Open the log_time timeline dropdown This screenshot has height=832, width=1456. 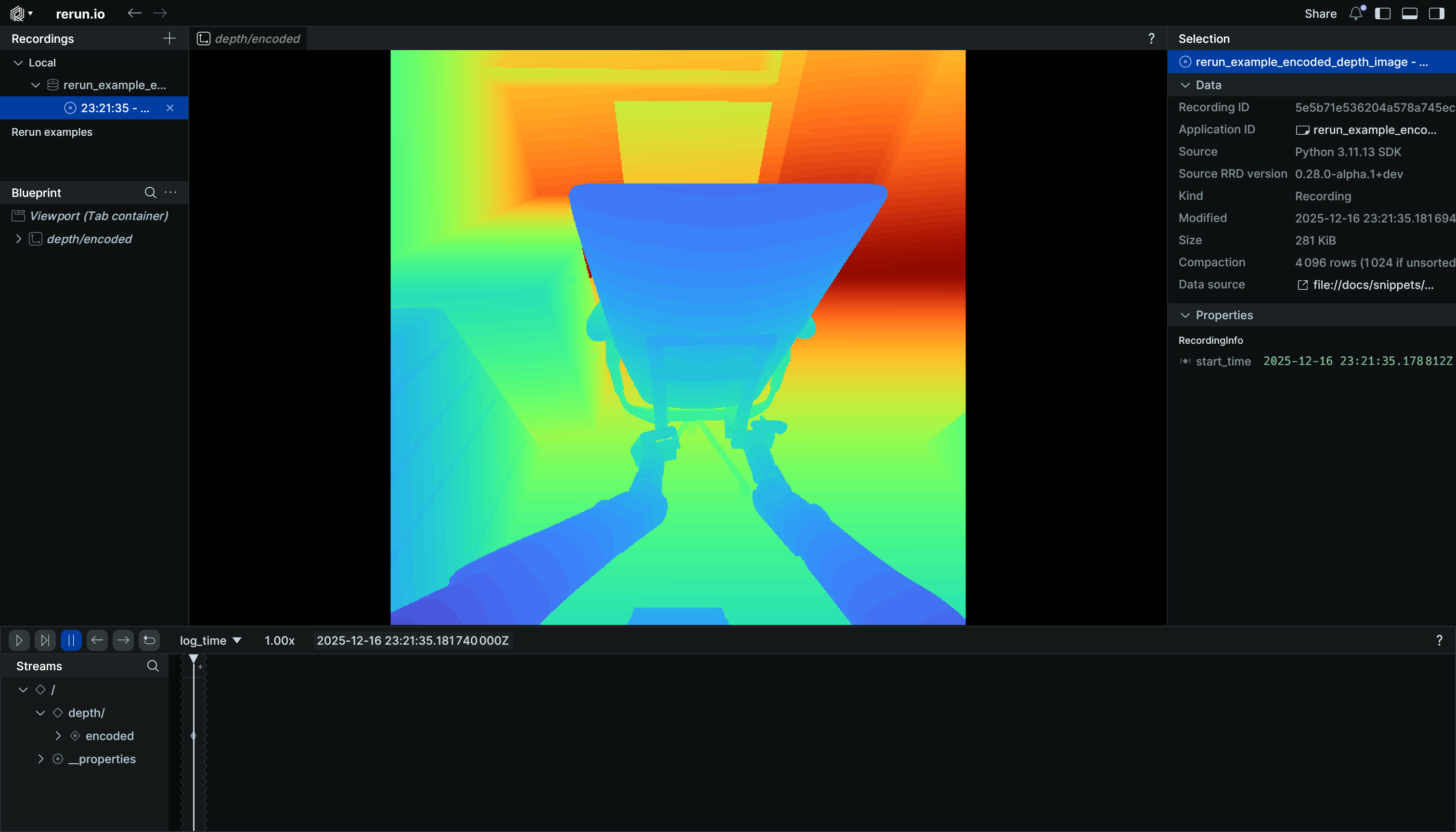coord(210,640)
